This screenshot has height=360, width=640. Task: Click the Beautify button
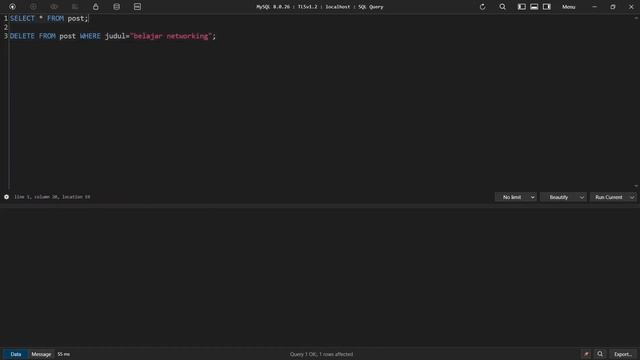pos(558,197)
